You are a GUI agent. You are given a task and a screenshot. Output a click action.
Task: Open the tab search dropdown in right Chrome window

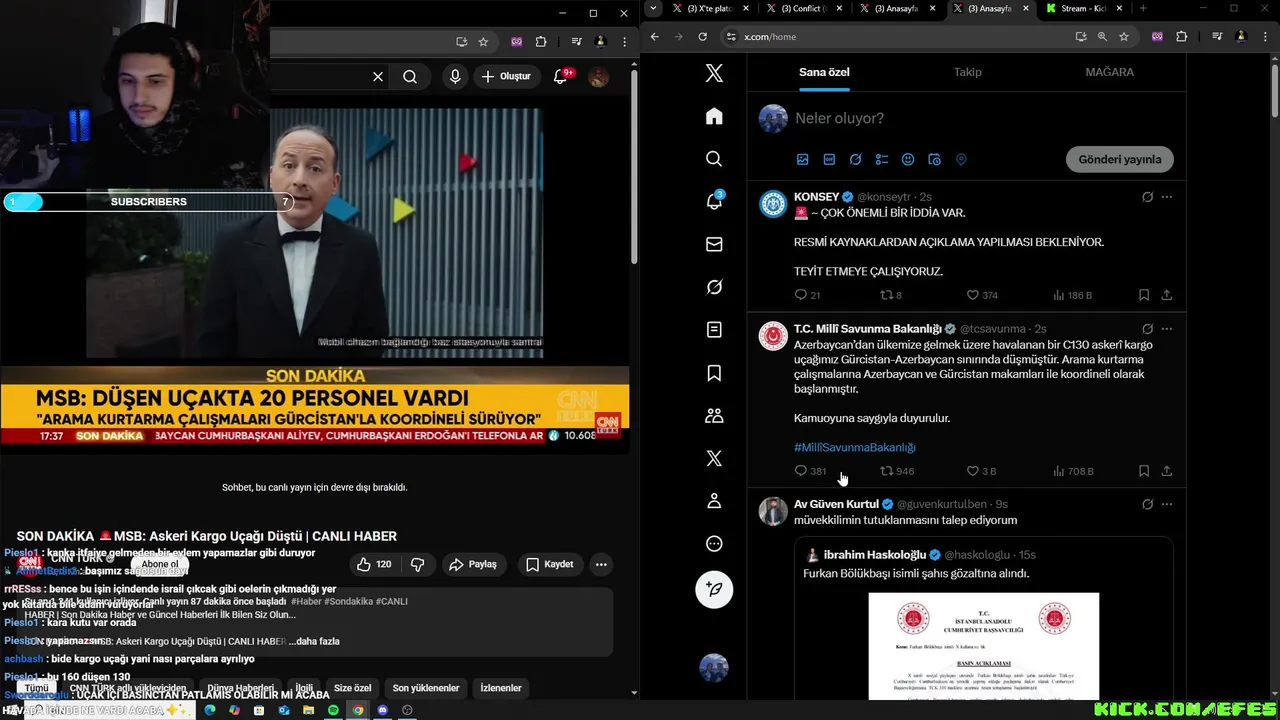[x=653, y=9]
